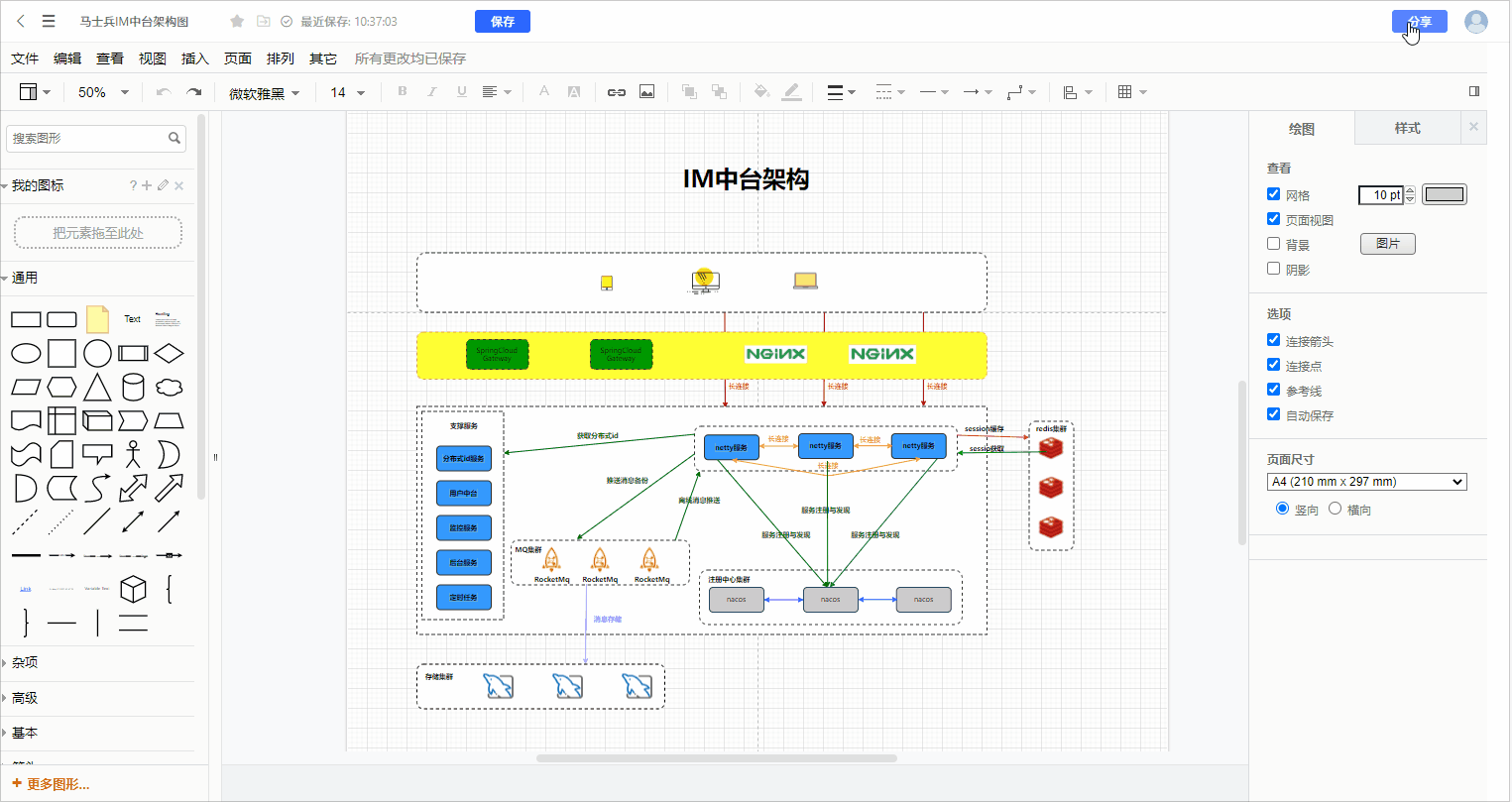Select the diamond shape
This screenshot has height=802, width=1512.
(170, 353)
